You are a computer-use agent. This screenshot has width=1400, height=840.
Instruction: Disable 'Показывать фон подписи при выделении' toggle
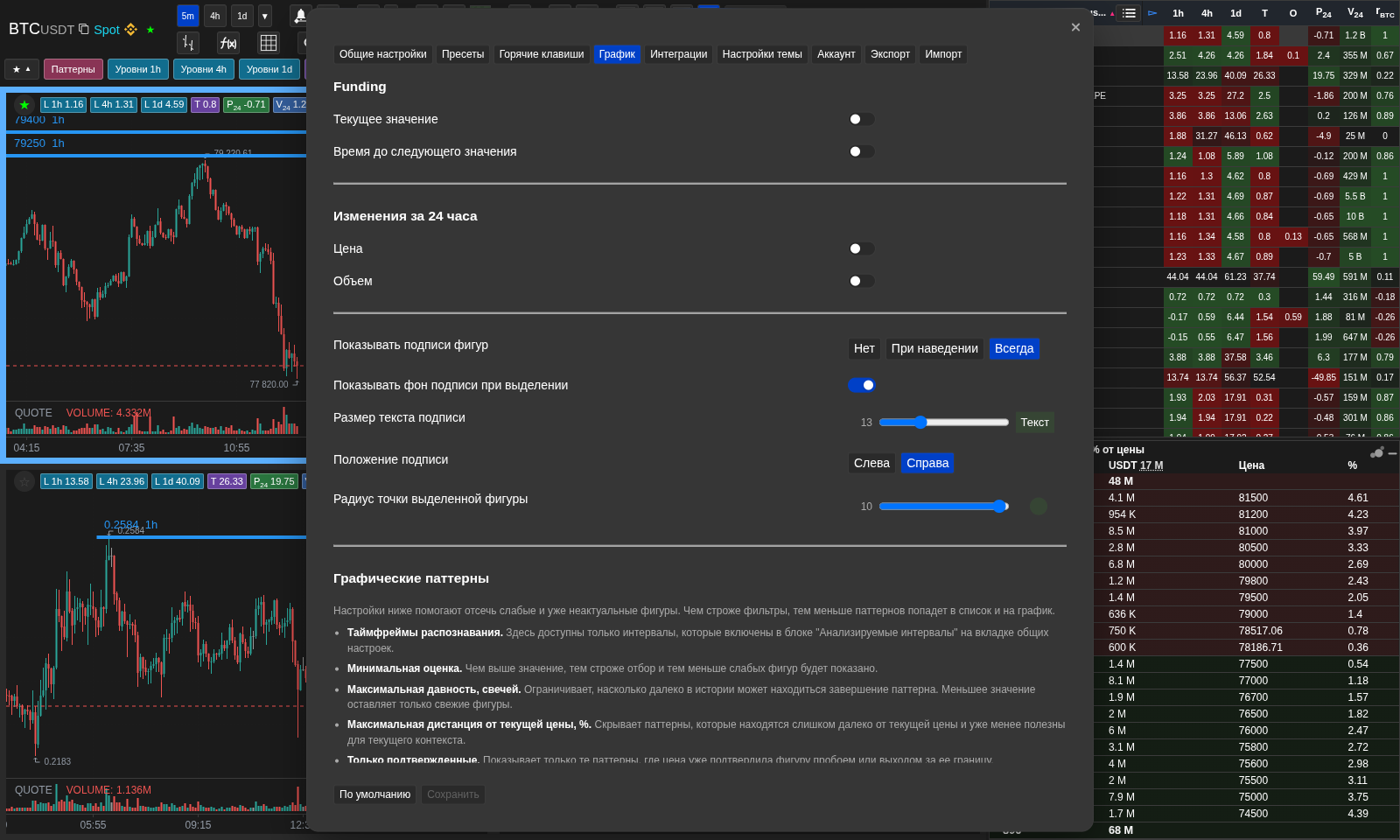(x=862, y=385)
